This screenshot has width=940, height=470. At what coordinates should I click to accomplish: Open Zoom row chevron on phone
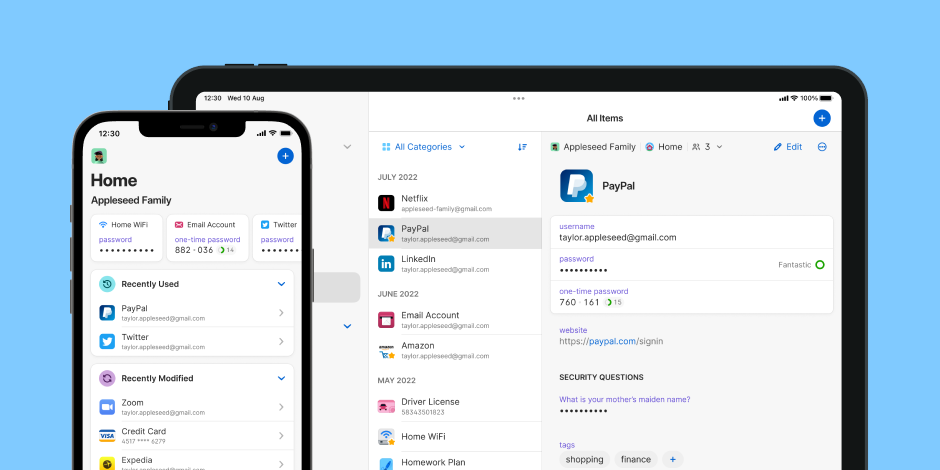point(281,407)
